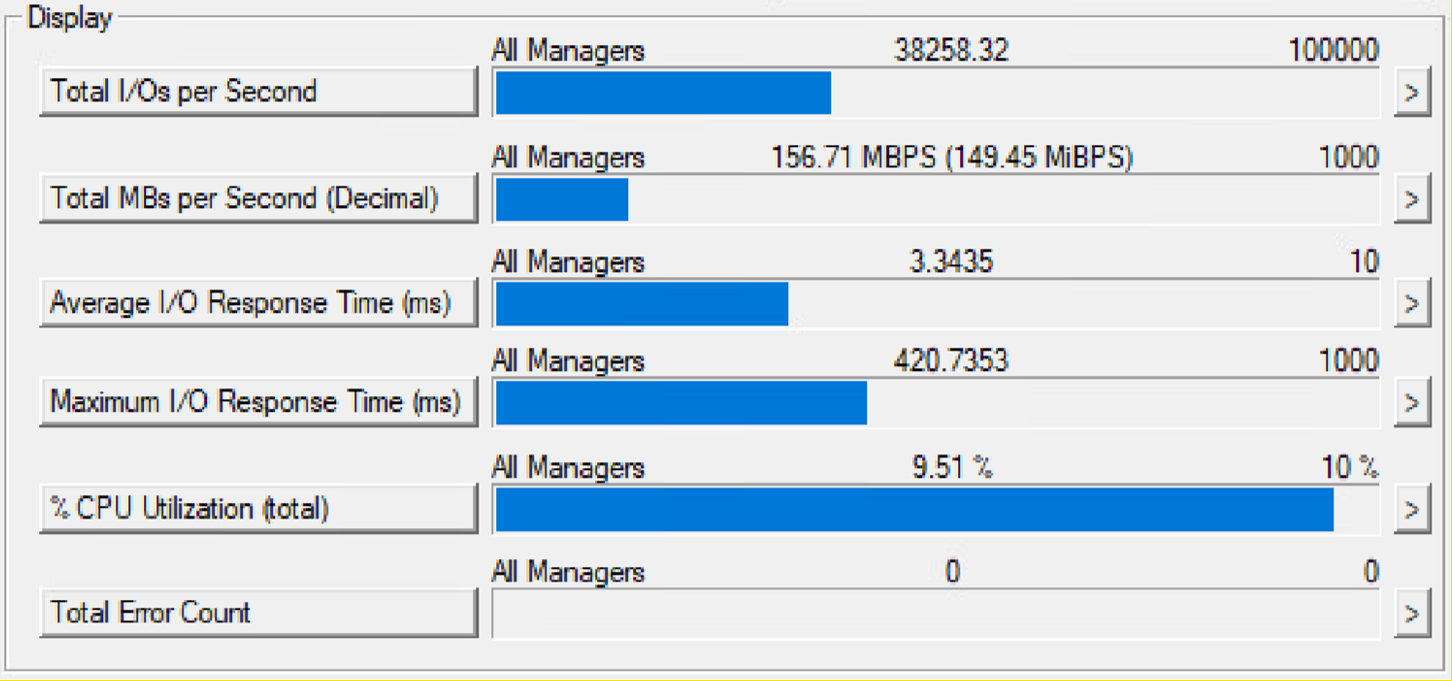Select the Average I/O Response Time button
This screenshot has width=1452, height=681.
[x=259, y=303]
